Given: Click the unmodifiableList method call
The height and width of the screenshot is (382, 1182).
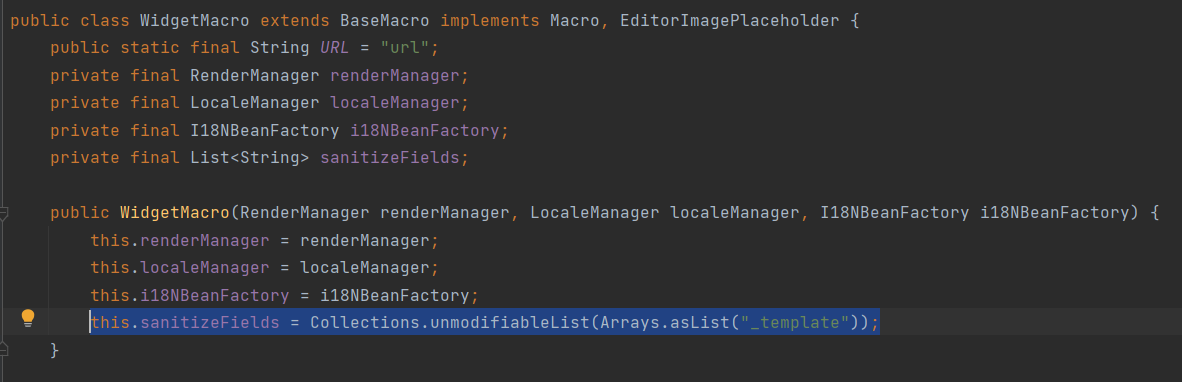Looking at the screenshot, I should (x=510, y=322).
